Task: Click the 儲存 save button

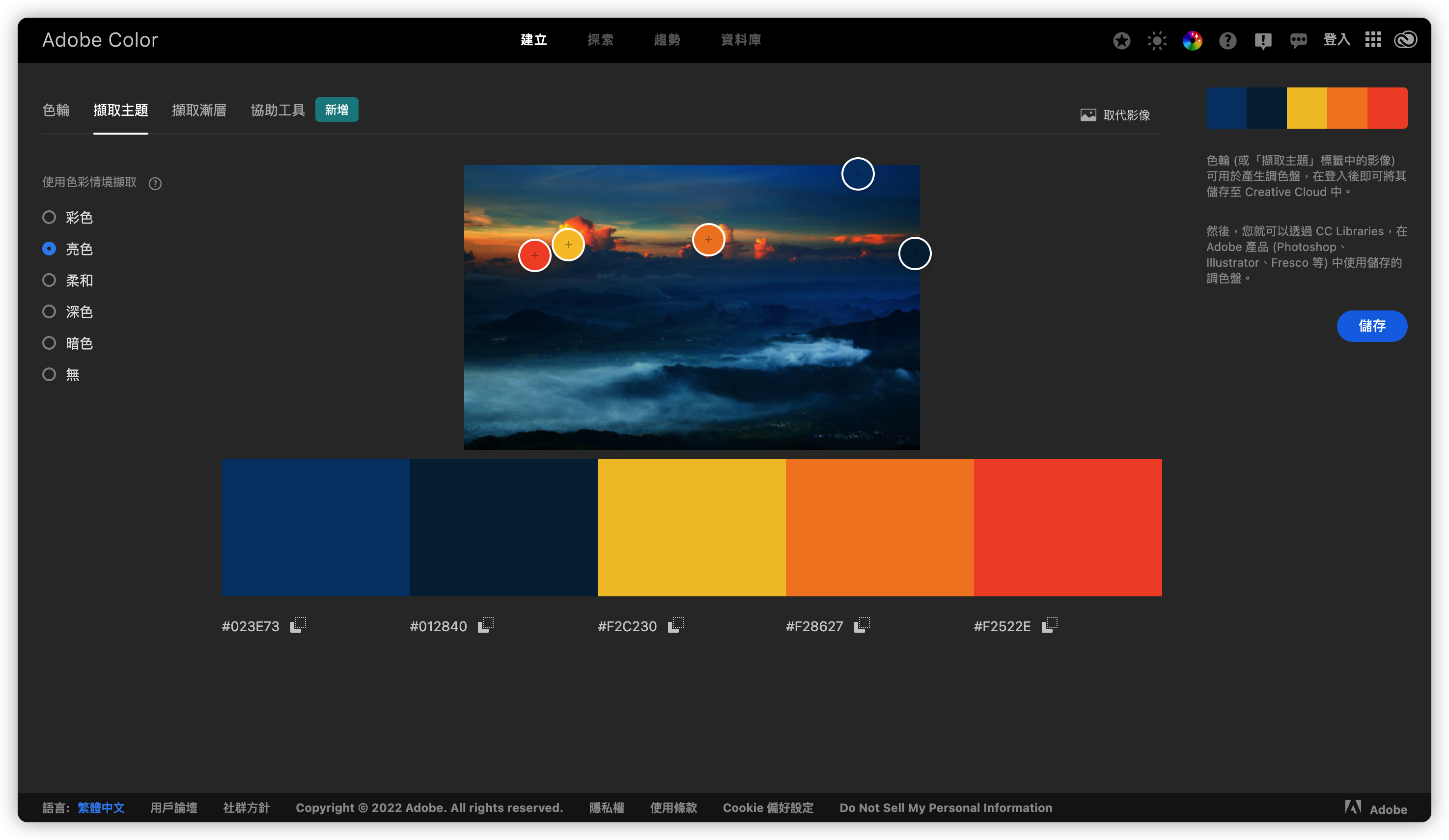Action: [x=1372, y=326]
